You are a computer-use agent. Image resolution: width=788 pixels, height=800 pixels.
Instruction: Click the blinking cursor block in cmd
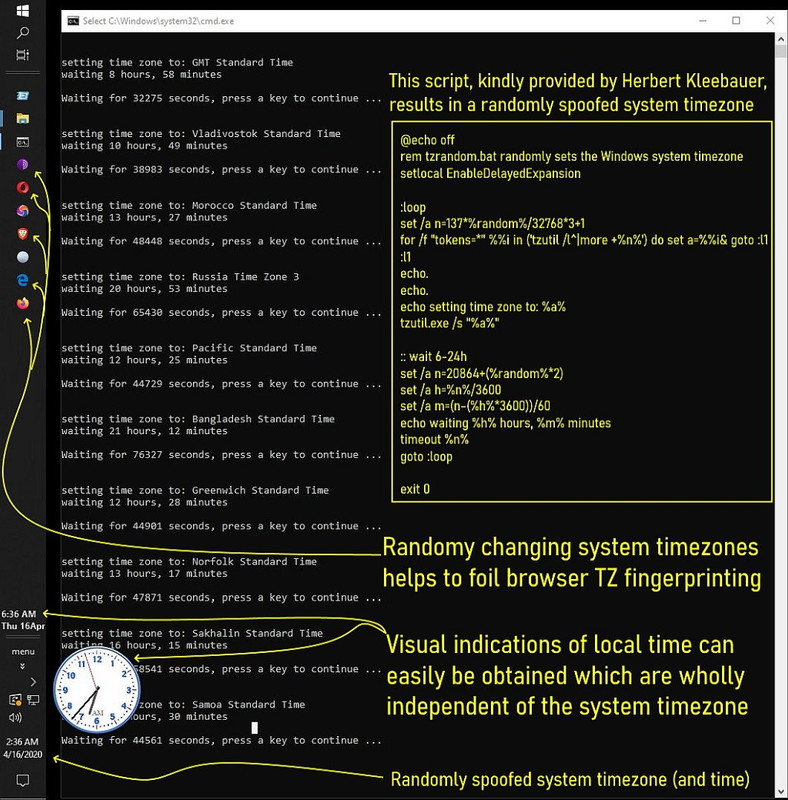click(x=254, y=728)
